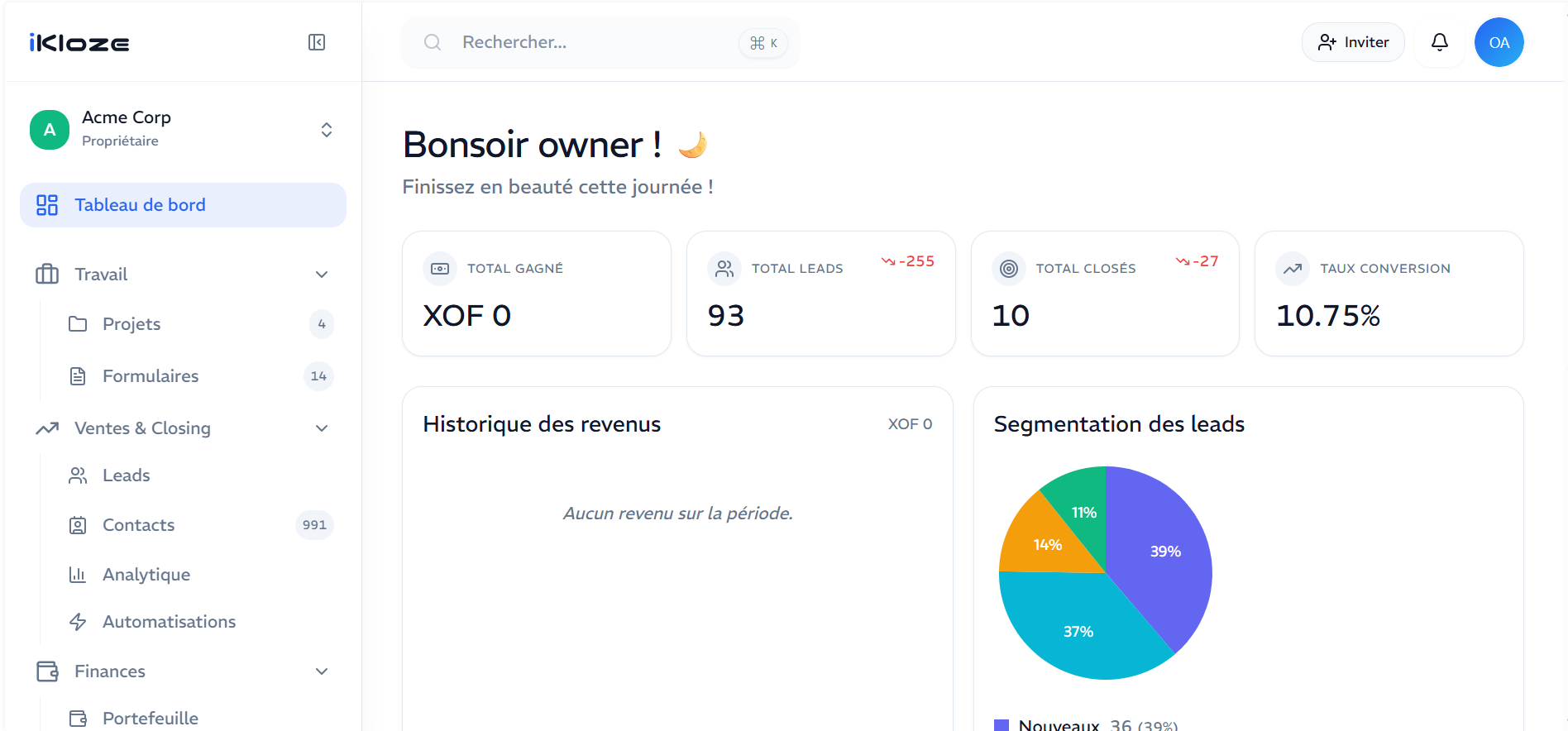Screen dimensions: 1568x731
Task: Click the Formulaires 14 count badge
Action: (x=318, y=376)
